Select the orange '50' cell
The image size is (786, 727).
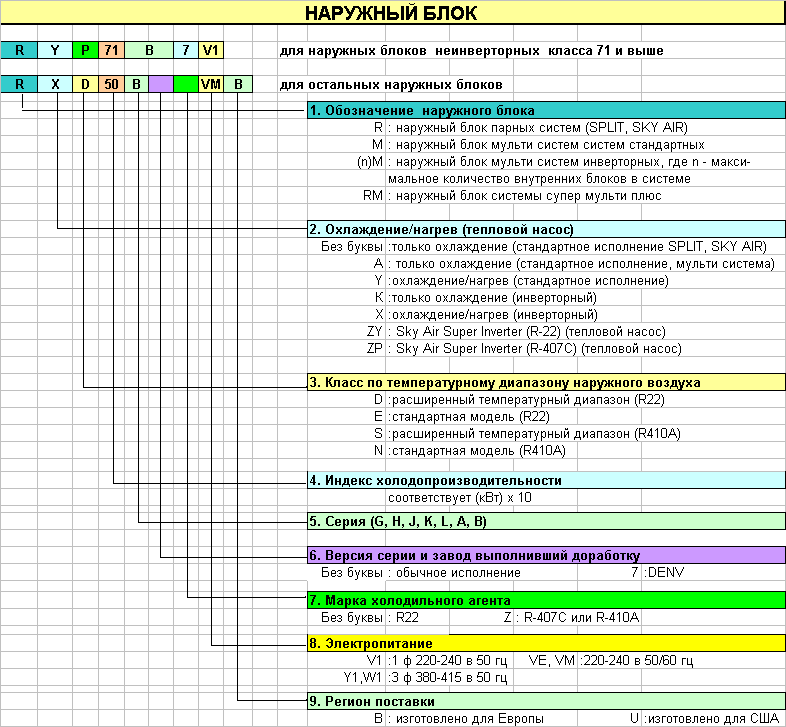111,84
